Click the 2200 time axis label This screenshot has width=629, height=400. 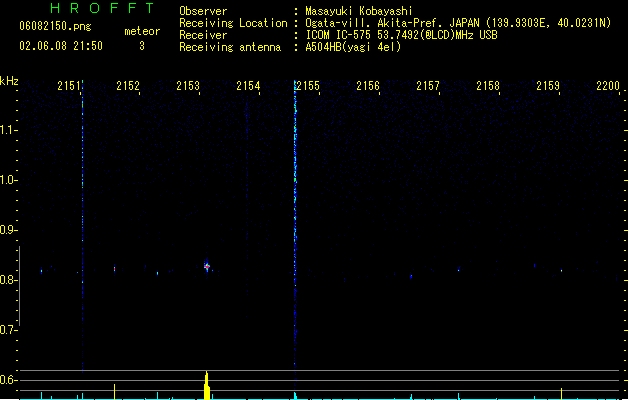(608, 86)
